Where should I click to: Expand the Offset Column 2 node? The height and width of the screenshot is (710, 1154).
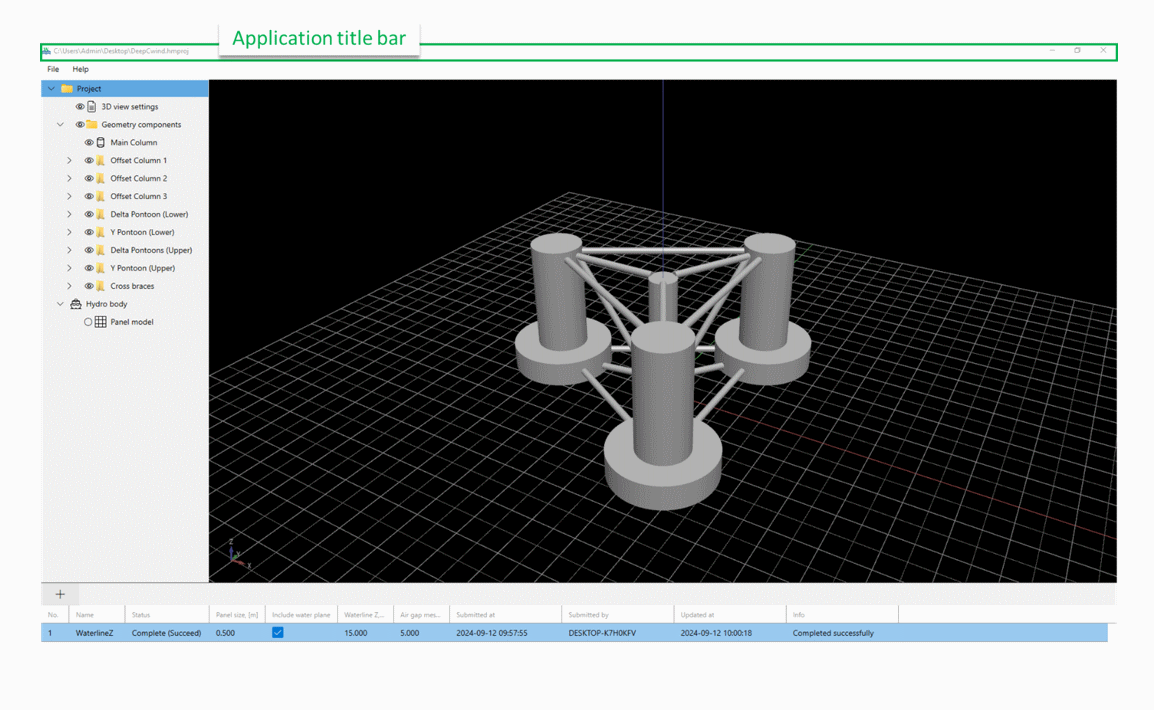pos(69,178)
